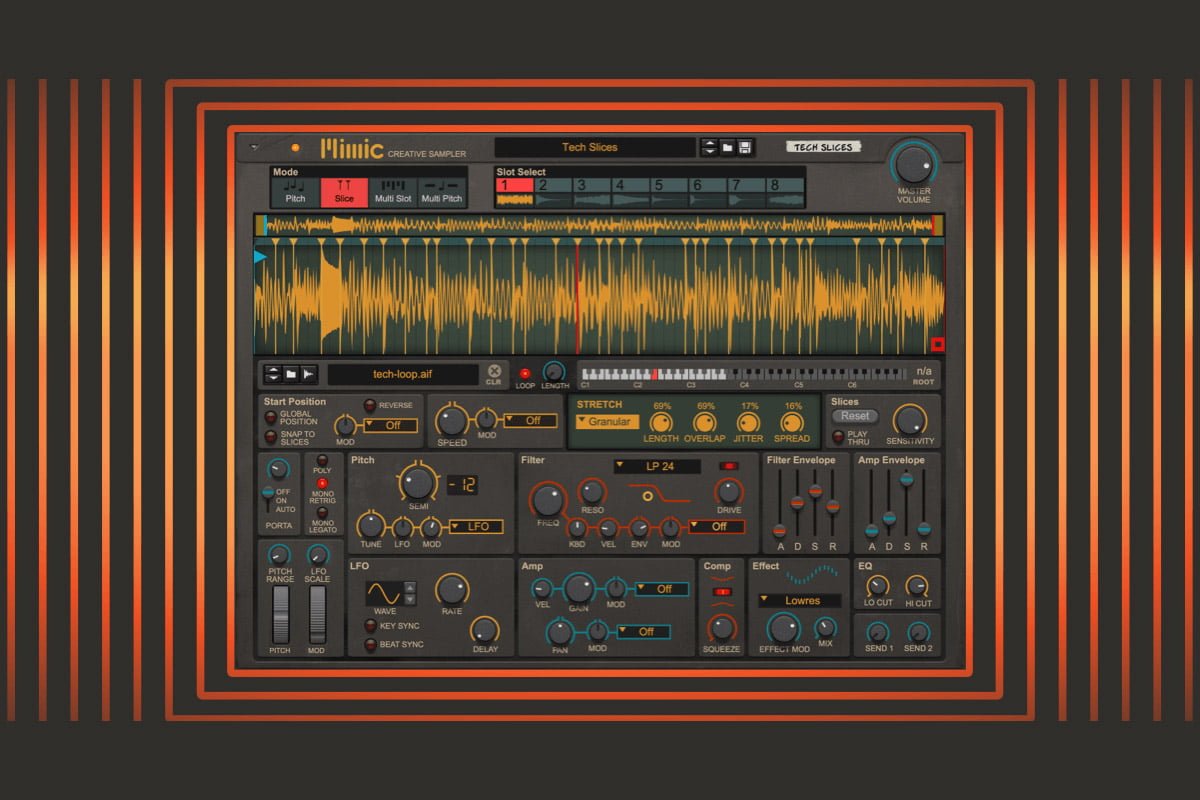
Task: Click the red end marker square in waveform
Action: tap(937, 345)
